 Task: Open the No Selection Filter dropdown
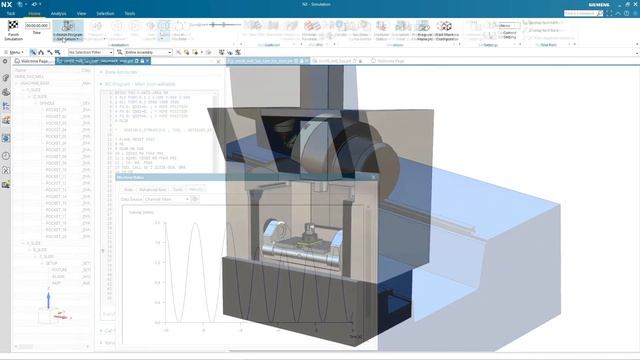91,52
